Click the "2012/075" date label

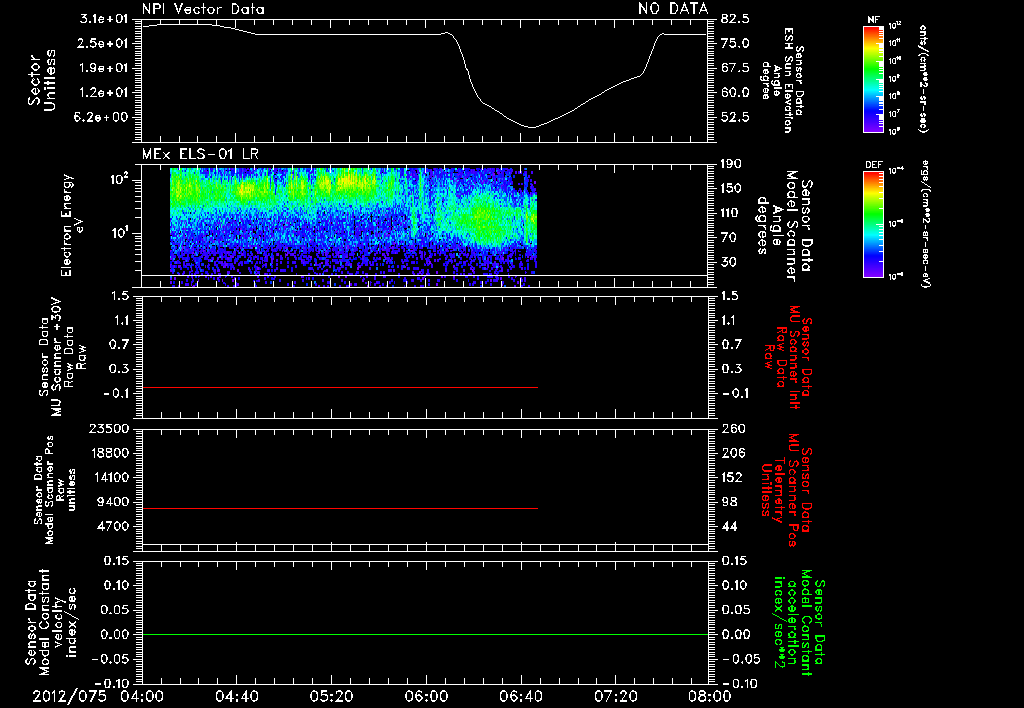69,696
